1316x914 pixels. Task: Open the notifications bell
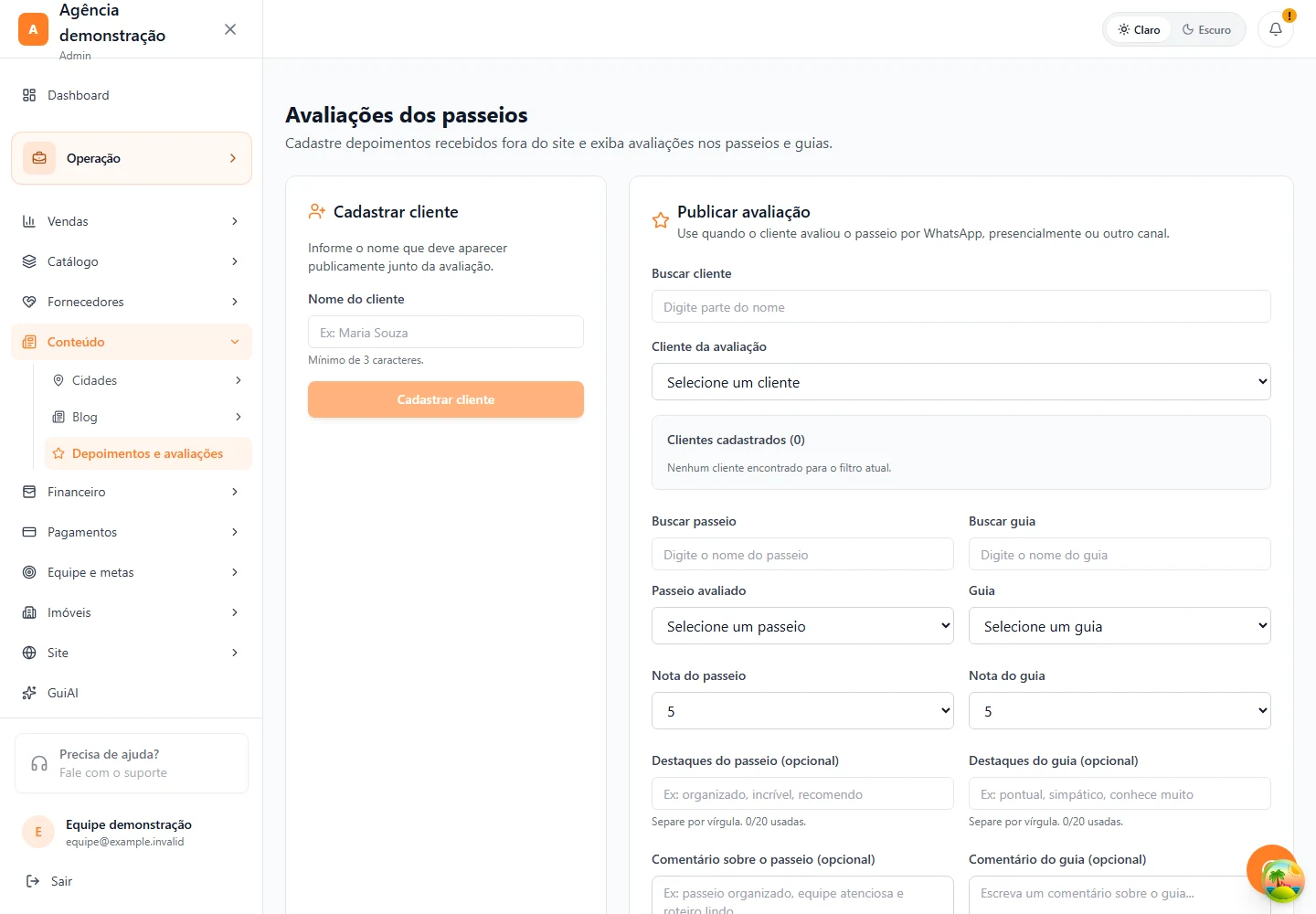(x=1276, y=29)
